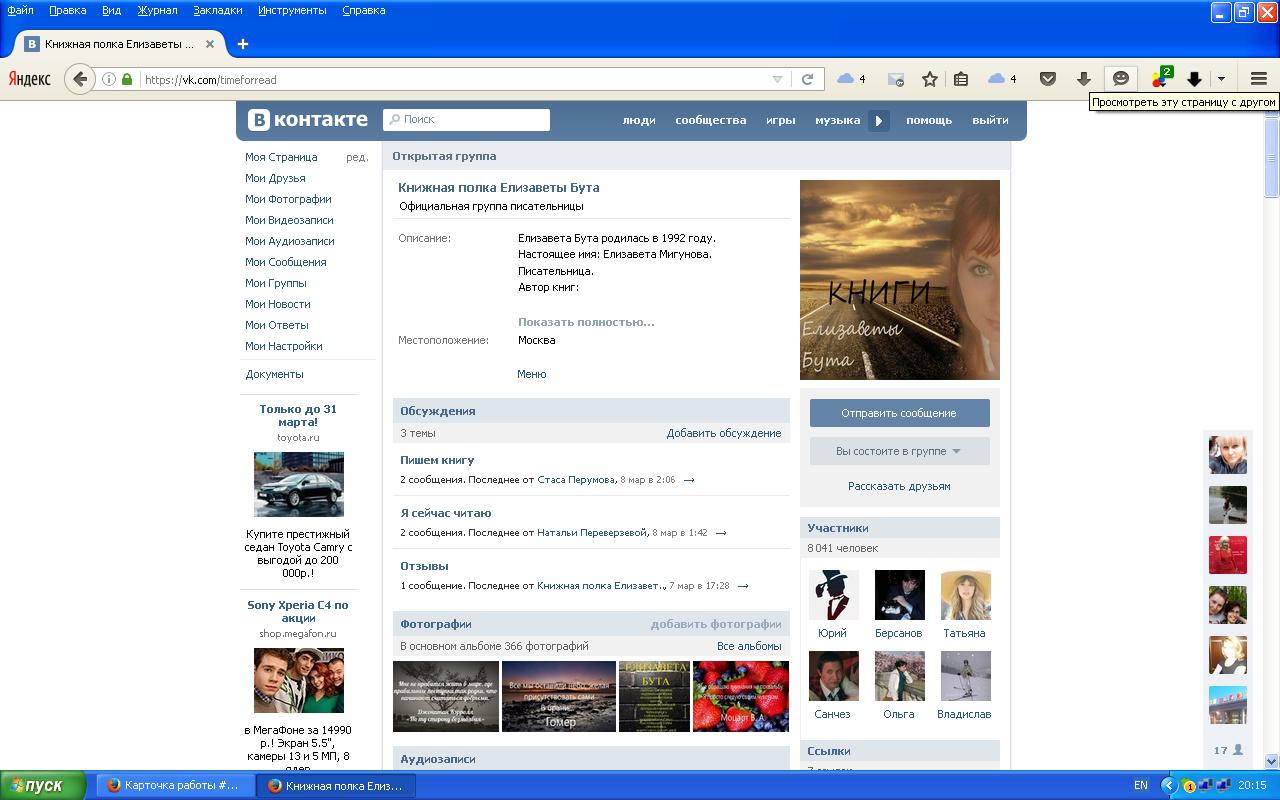The image size is (1280, 800).
Task: Open the Отзывы discussion
Action: (424, 566)
